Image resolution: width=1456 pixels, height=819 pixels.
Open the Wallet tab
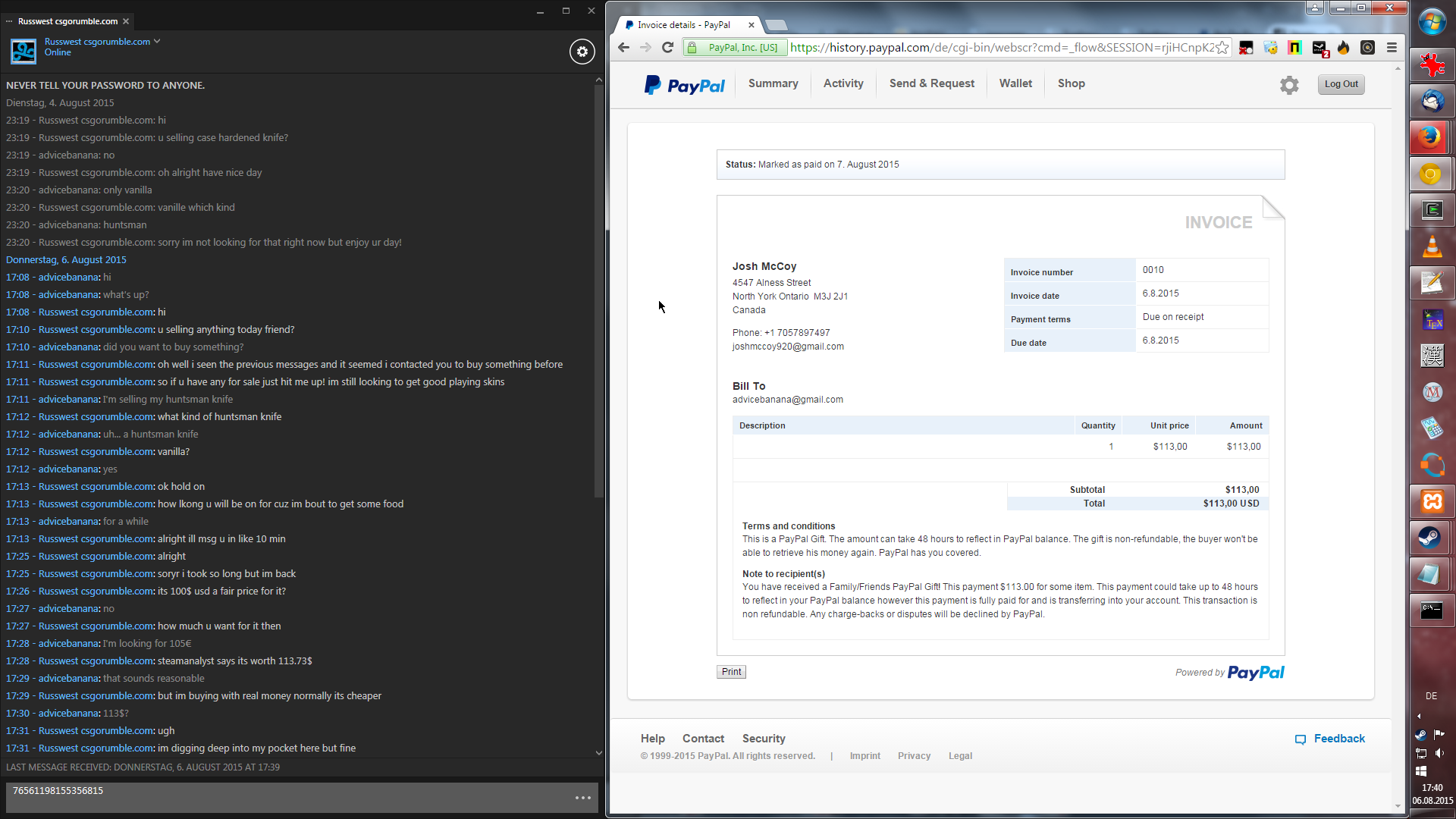[x=1015, y=83]
